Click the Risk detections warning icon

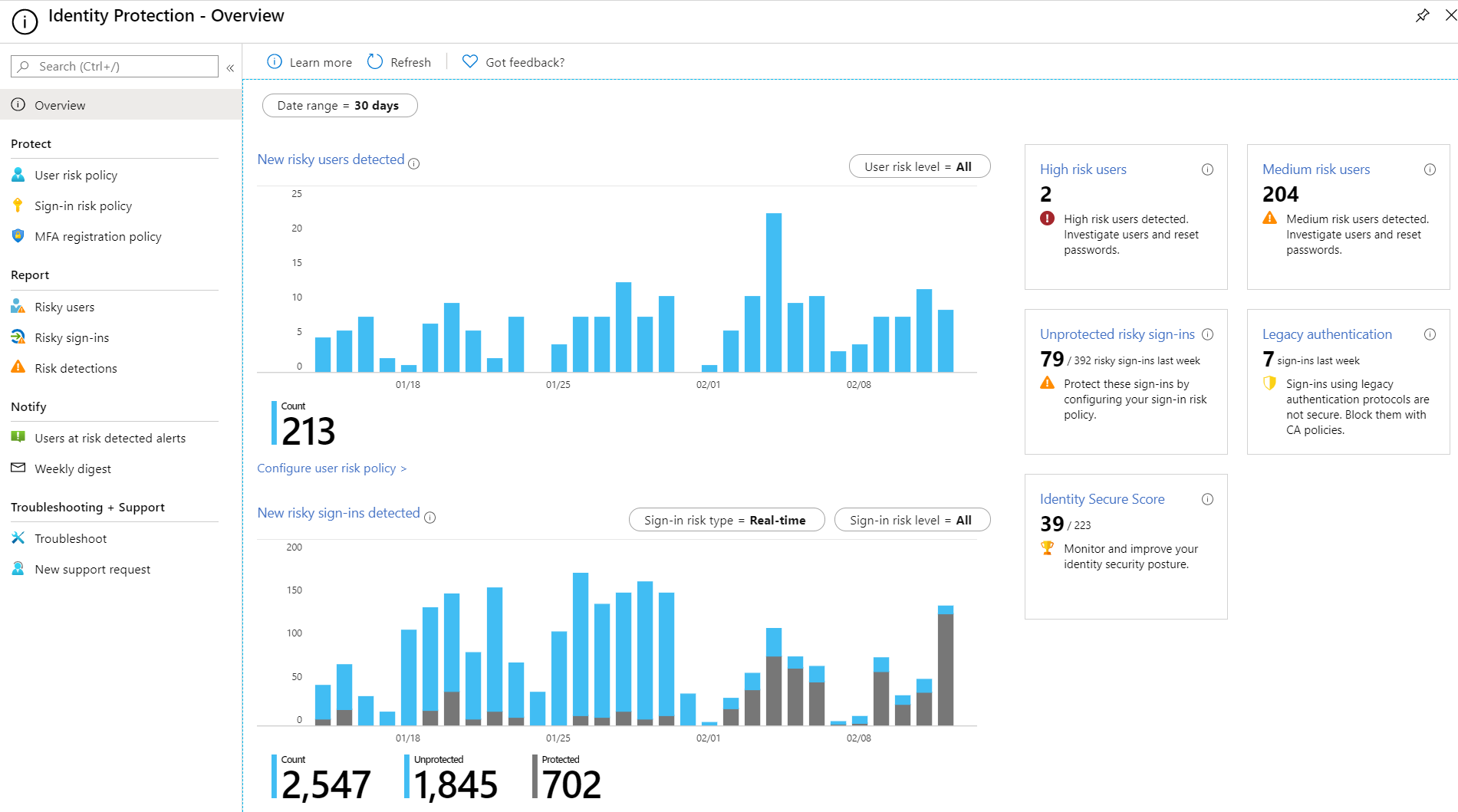(x=18, y=368)
